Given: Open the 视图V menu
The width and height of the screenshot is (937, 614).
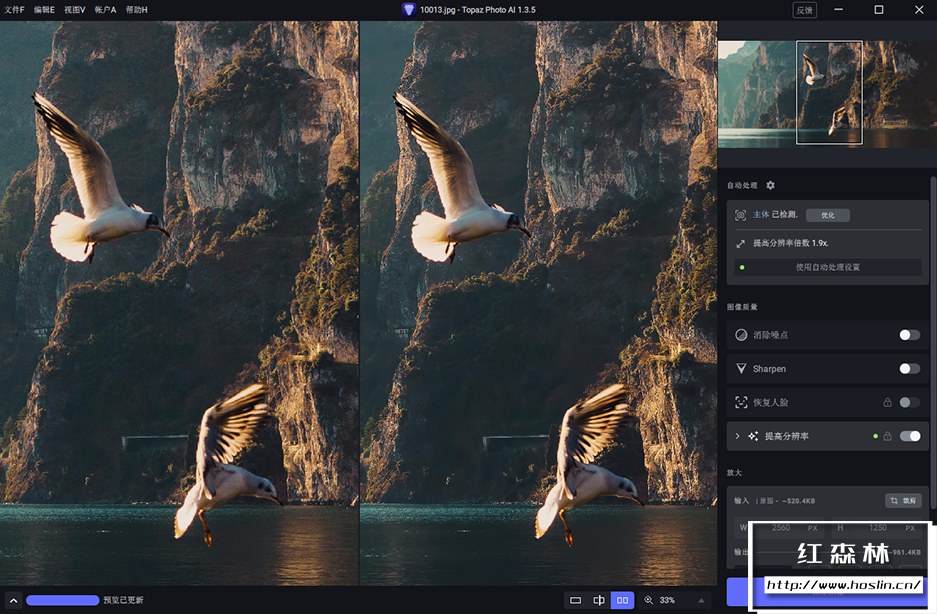Looking at the screenshot, I should tap(74, 9).
